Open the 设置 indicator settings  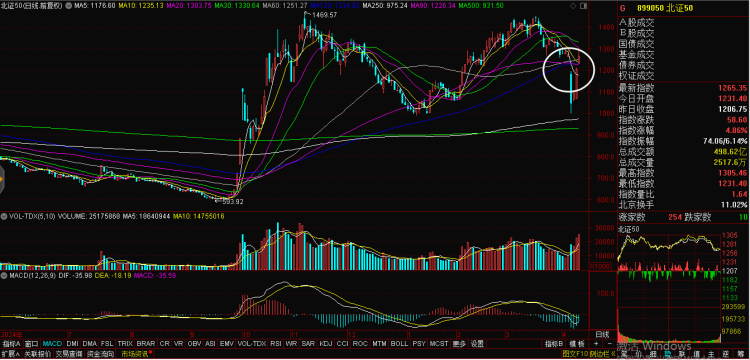pos(476,344)
